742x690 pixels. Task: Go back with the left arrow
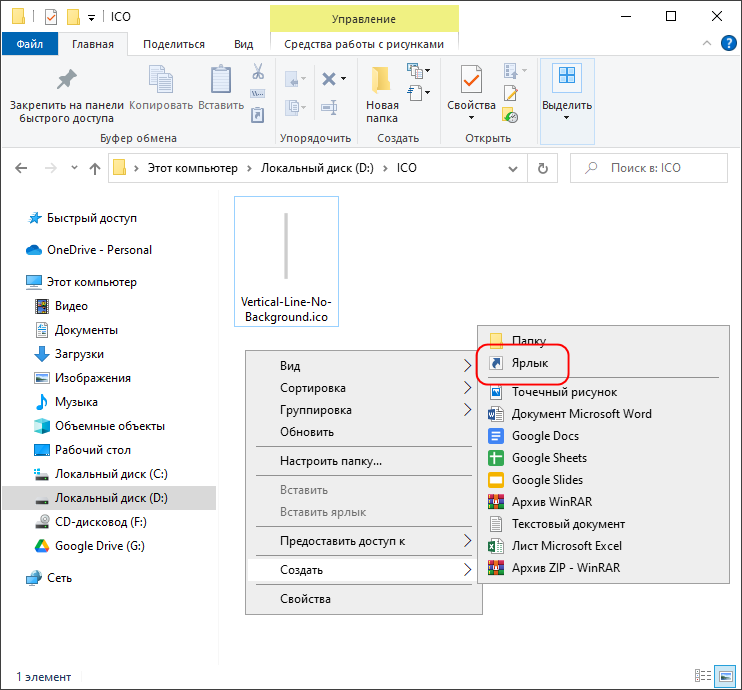click(21, 168)
